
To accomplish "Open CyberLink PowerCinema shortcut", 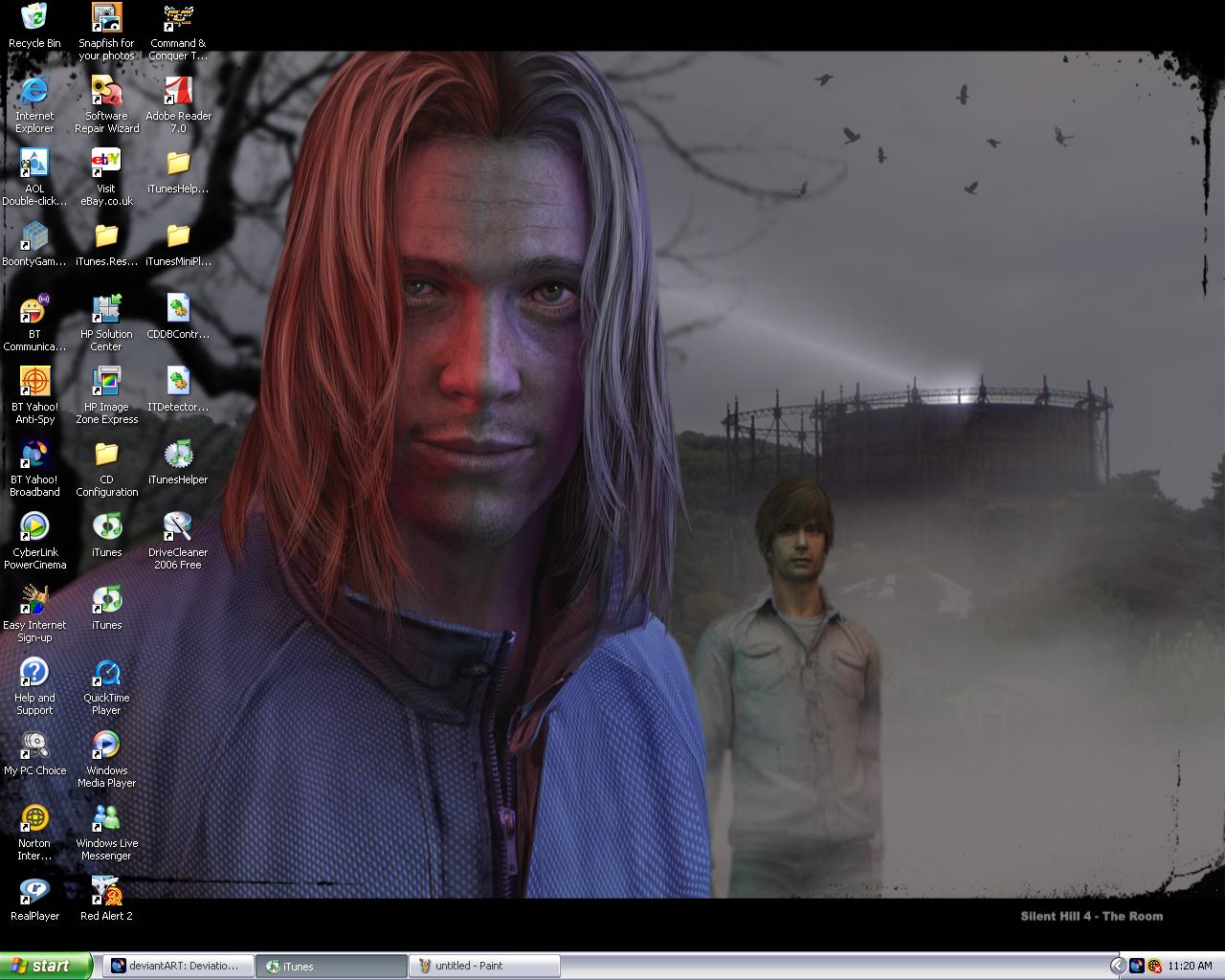I will [34, 541].
